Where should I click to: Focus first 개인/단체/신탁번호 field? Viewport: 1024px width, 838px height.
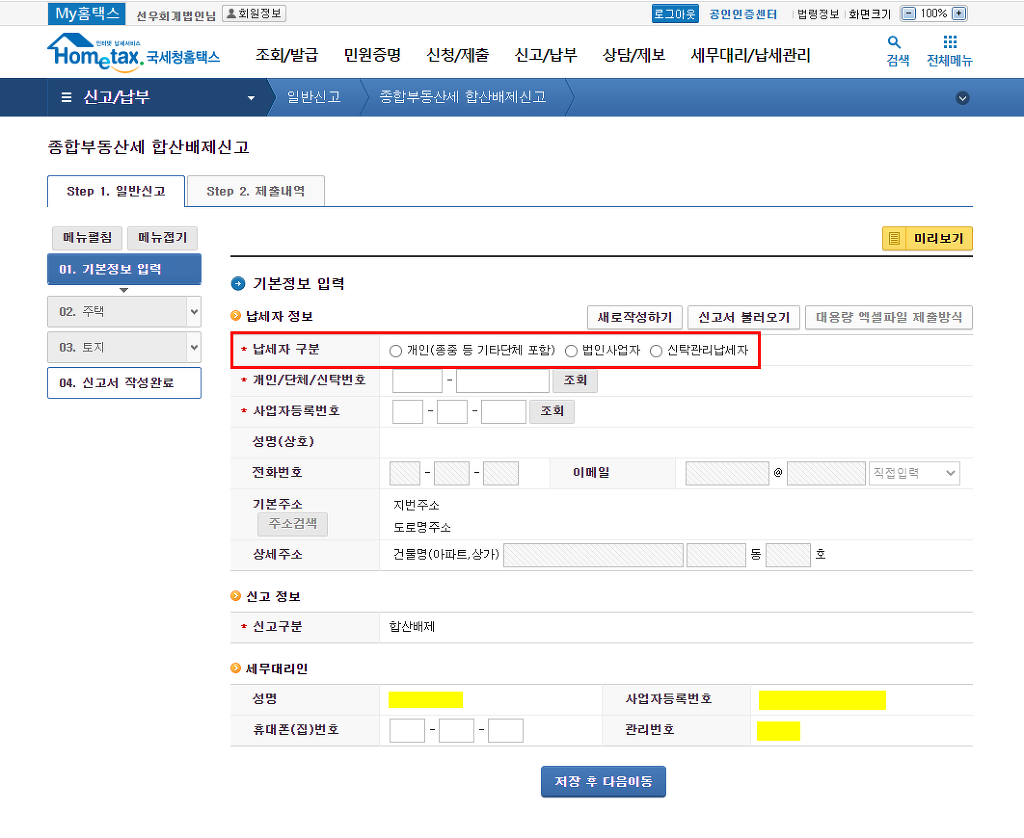(x=417, y=381)
